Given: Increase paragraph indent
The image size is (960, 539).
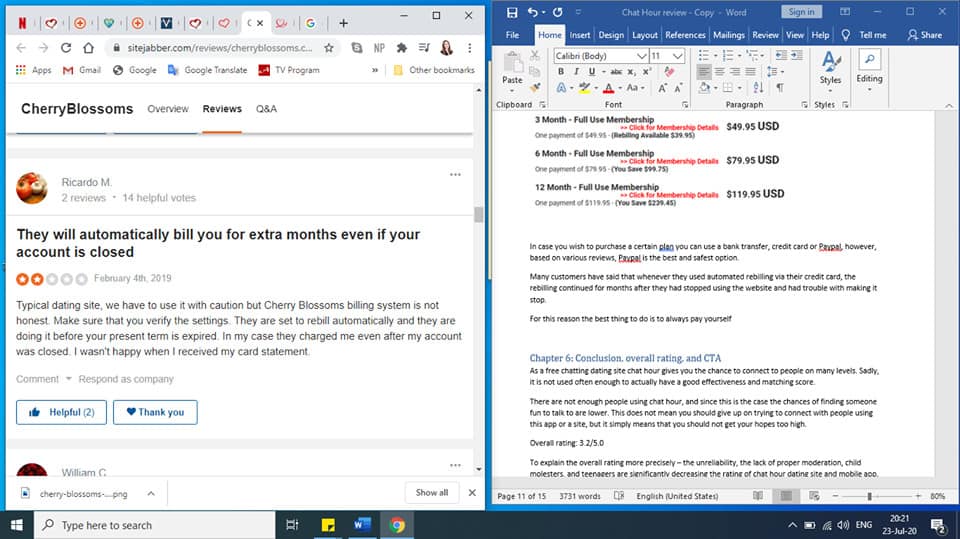Looking at the screenshot, I should (x=797, y=56).
